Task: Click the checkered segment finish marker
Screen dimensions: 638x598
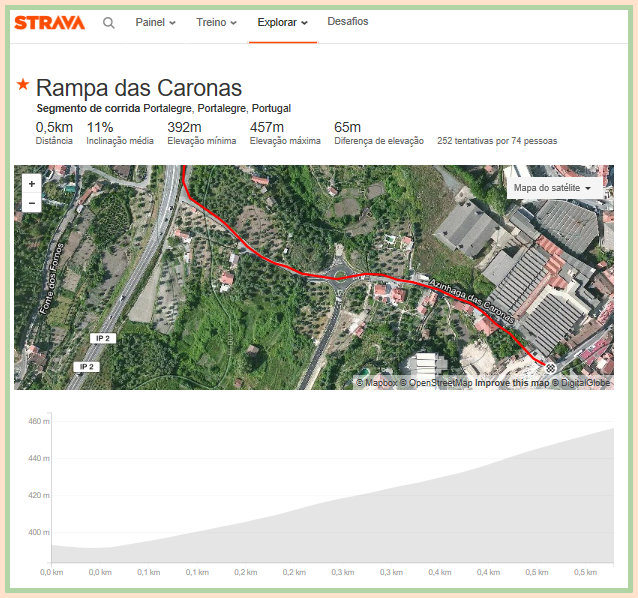Action: (550, 368)
